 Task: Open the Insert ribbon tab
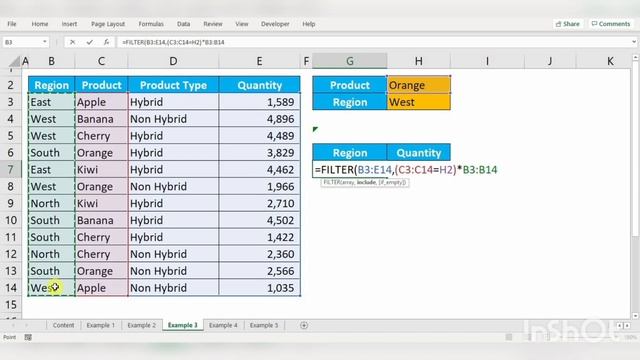point(69,24)
